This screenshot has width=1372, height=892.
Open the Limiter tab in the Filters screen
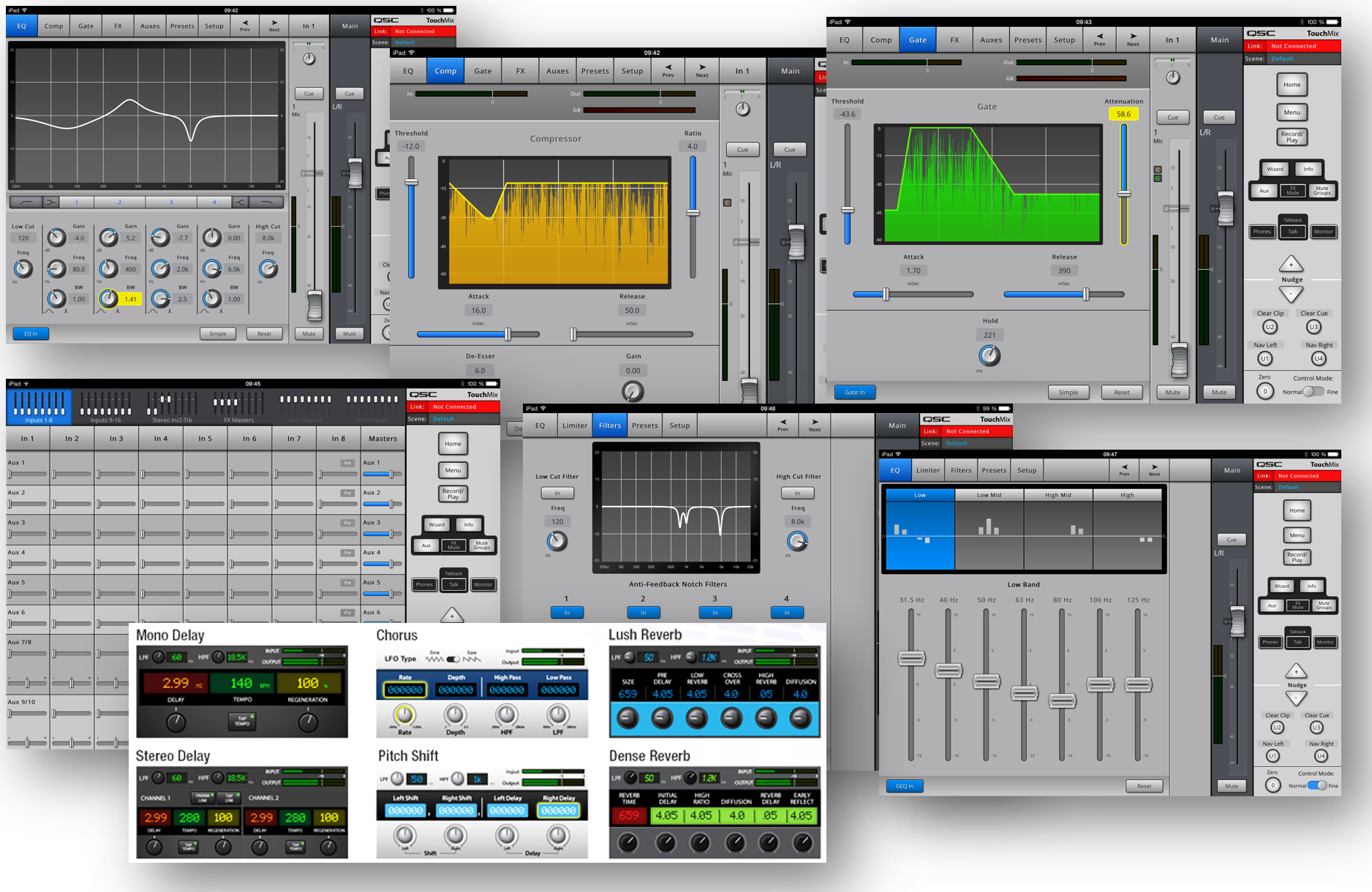[x=575, y=425]
